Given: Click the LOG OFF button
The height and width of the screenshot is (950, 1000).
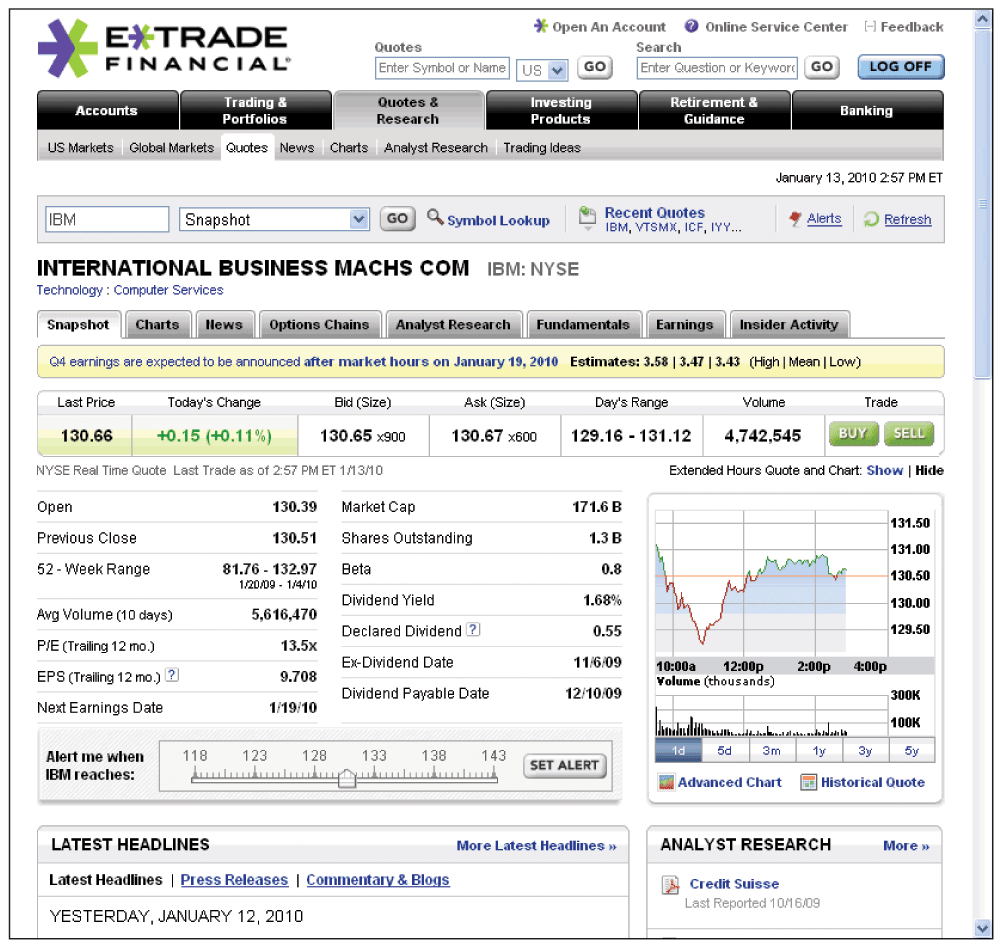Looking at the screenshot, I should click(x=901, y=67).
